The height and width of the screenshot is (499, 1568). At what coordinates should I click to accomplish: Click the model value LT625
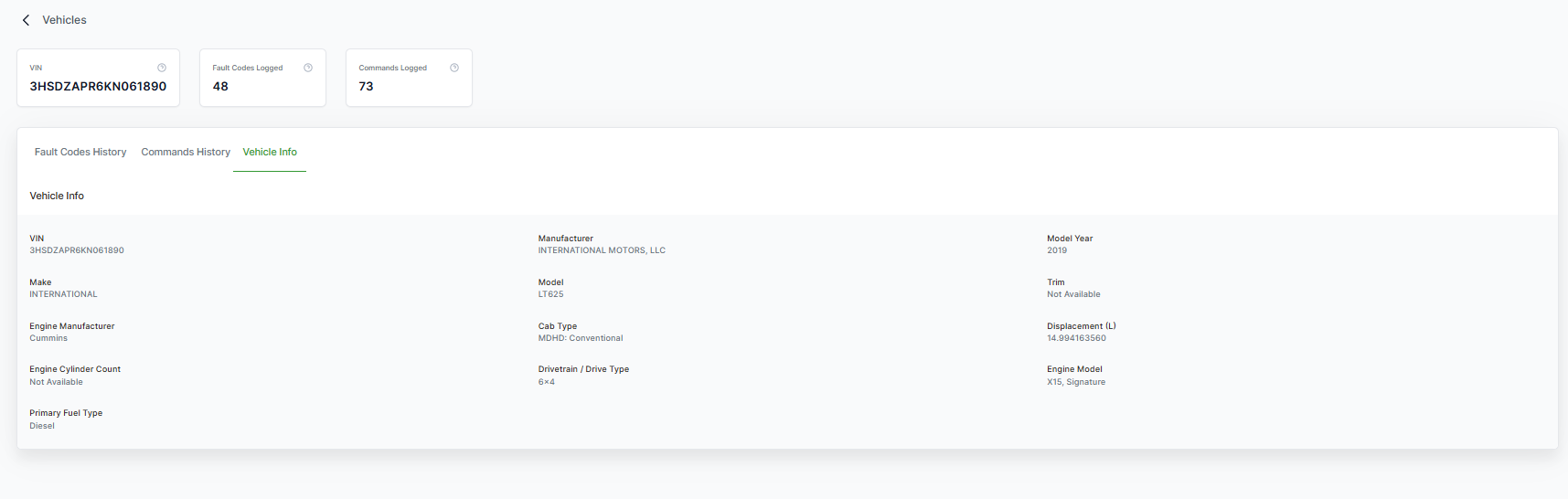550,294
